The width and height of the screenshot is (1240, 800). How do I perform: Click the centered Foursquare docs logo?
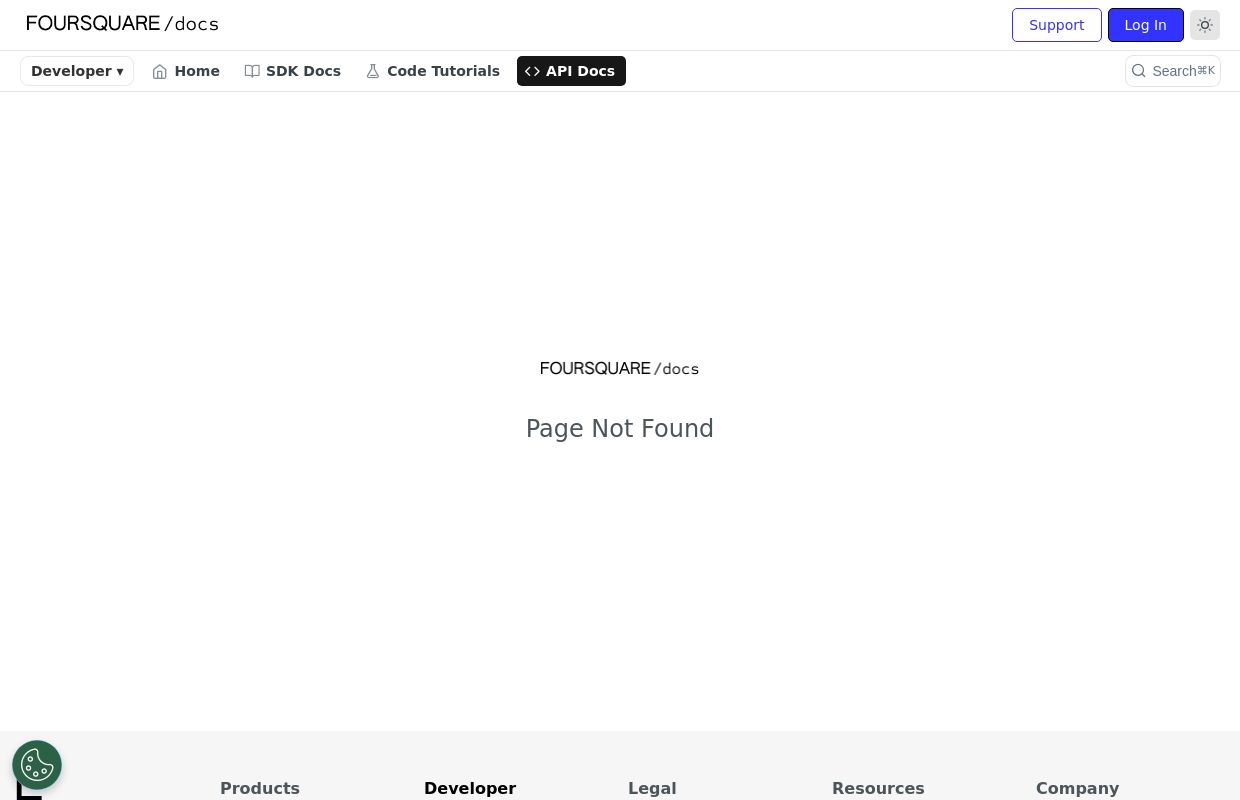[620, 369]
